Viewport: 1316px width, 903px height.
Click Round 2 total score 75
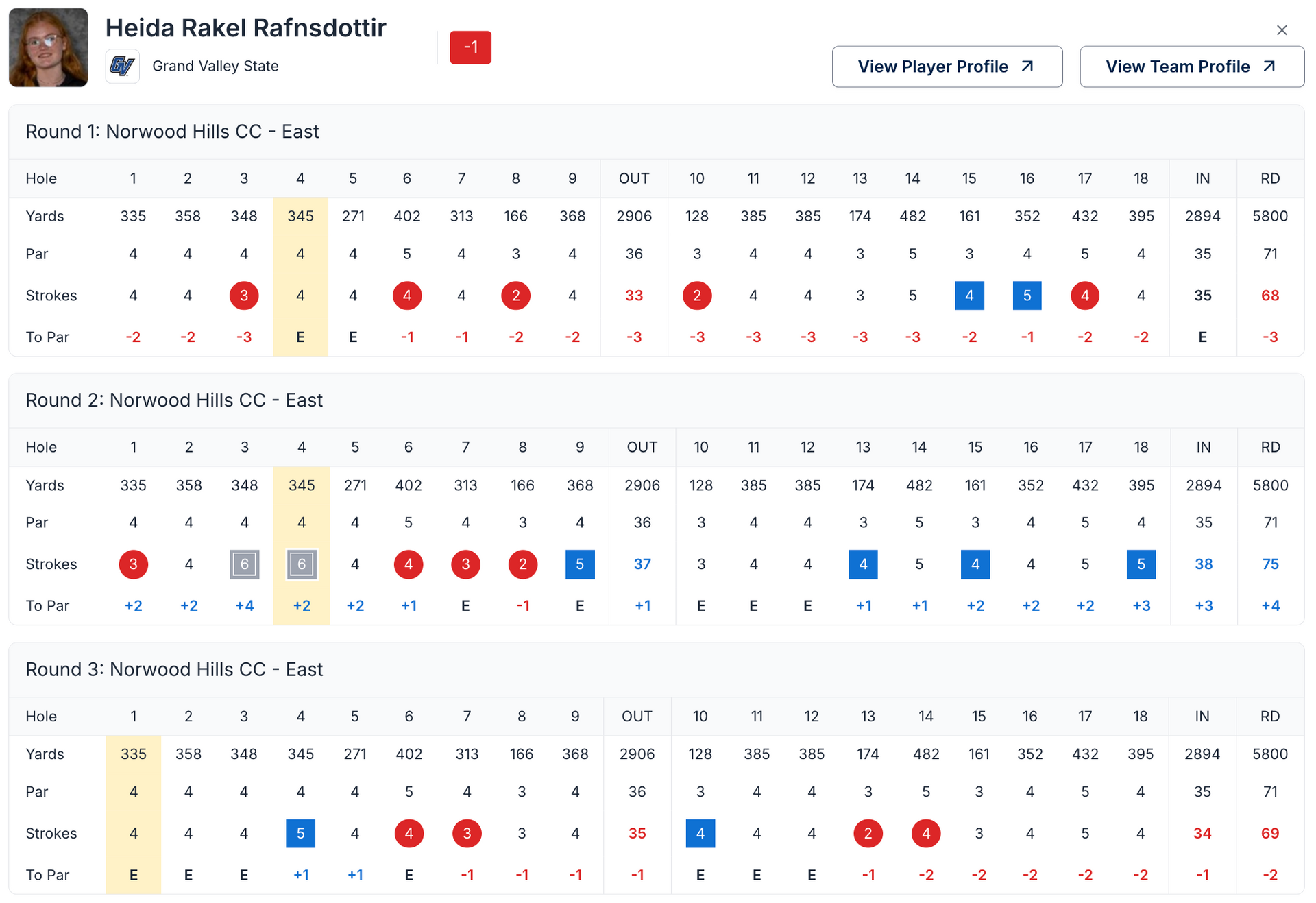click(x=1270, y=564)
